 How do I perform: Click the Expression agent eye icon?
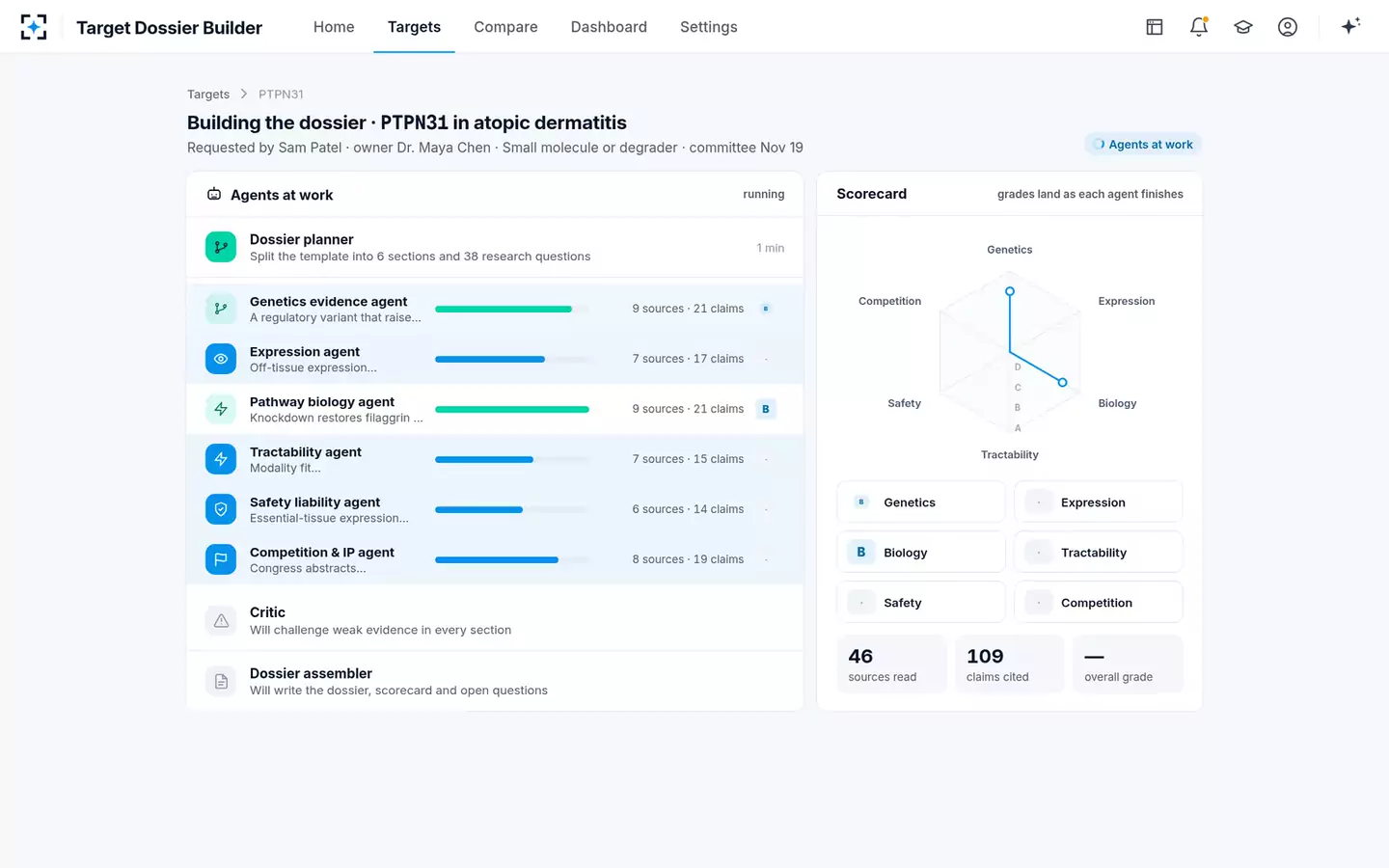(221, 359)
